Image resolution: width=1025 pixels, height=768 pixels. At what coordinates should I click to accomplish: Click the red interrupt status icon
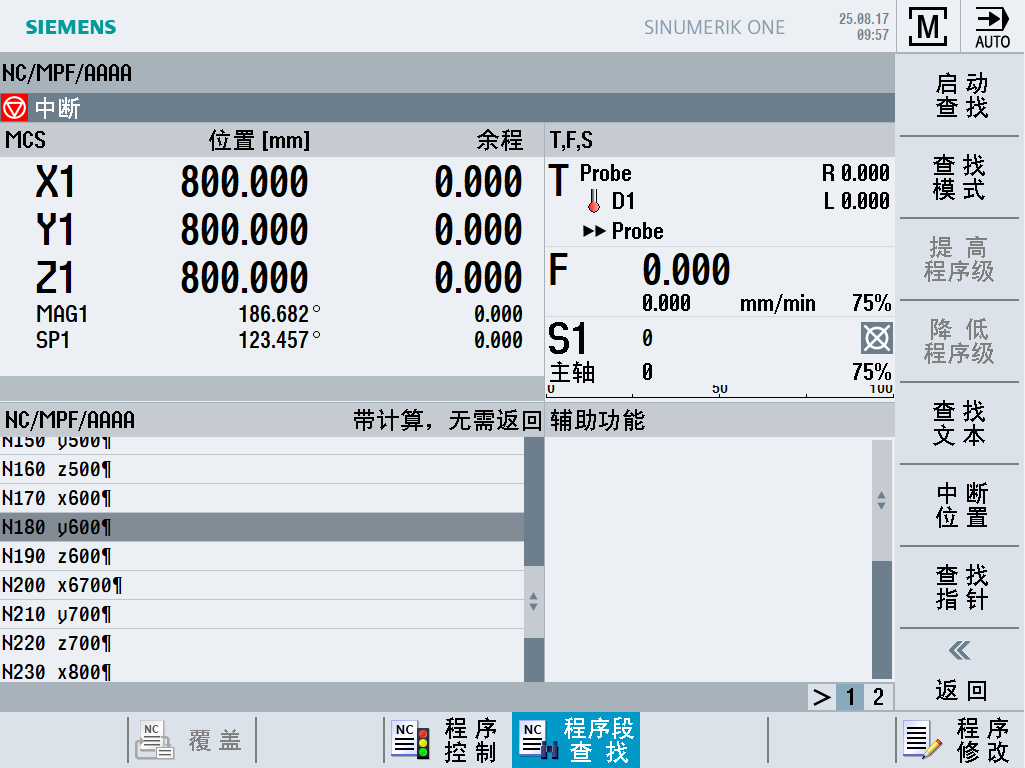click(x=14, y=108)
